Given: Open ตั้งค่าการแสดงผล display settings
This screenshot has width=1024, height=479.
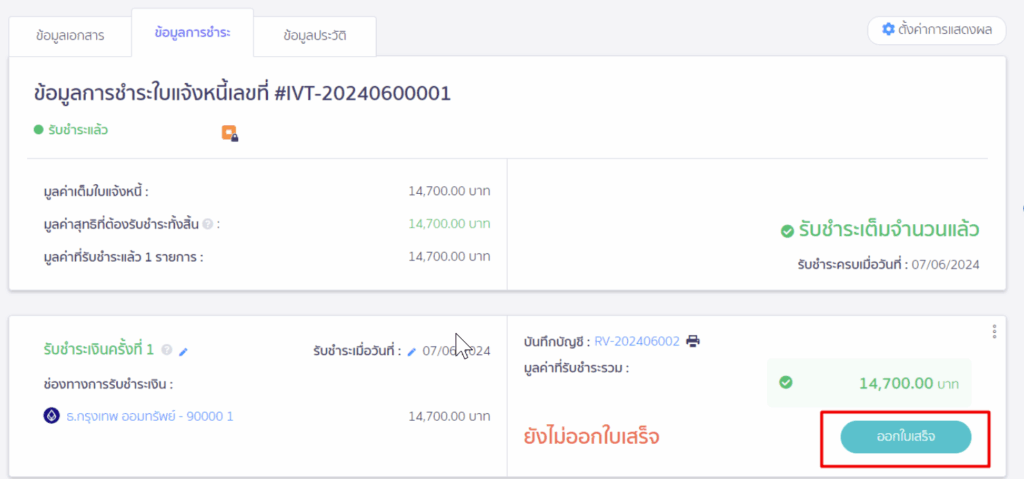Looking at the screenshot, I should [x=936, y=30].
